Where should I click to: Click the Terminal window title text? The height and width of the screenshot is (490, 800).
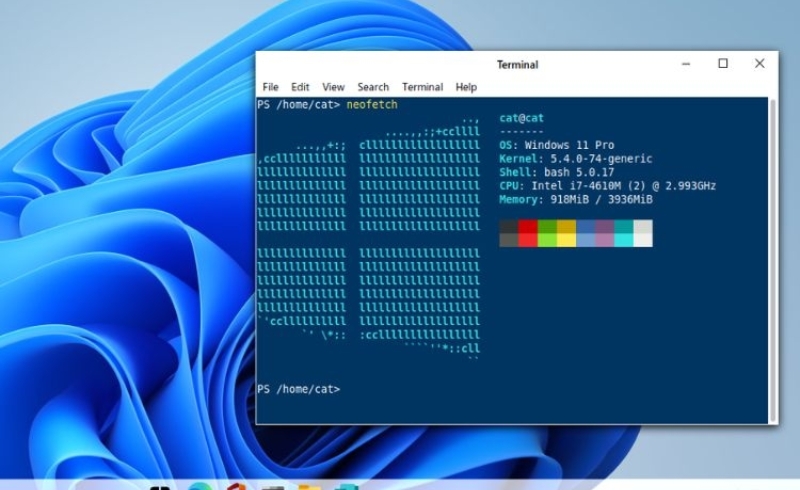coord(517,65)
